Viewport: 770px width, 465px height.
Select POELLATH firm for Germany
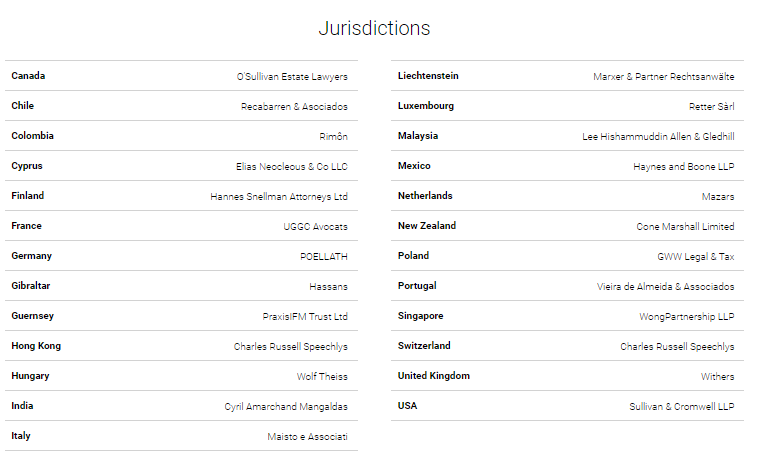324,256
